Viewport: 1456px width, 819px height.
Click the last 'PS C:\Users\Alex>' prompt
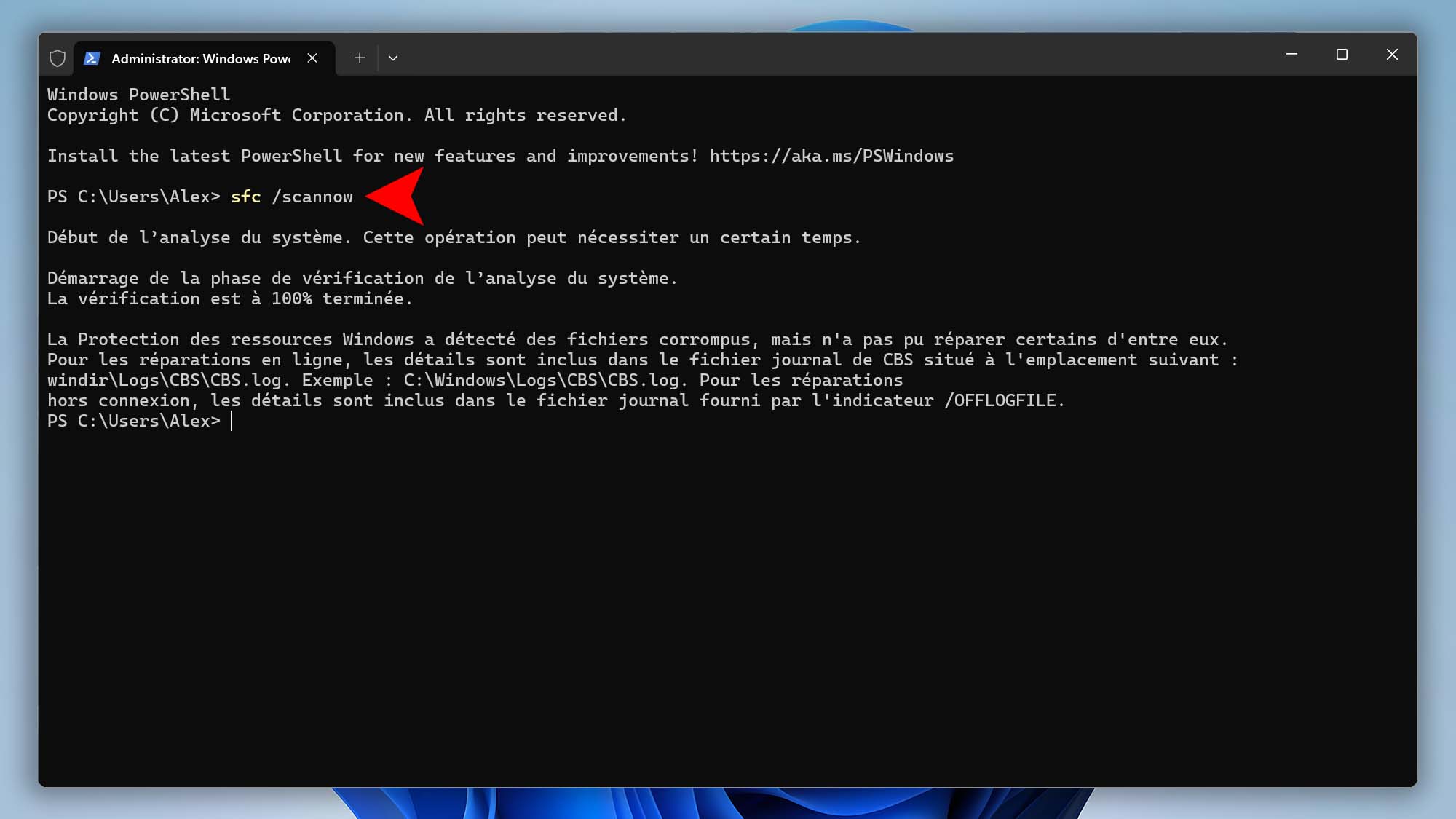pos(133,421)
